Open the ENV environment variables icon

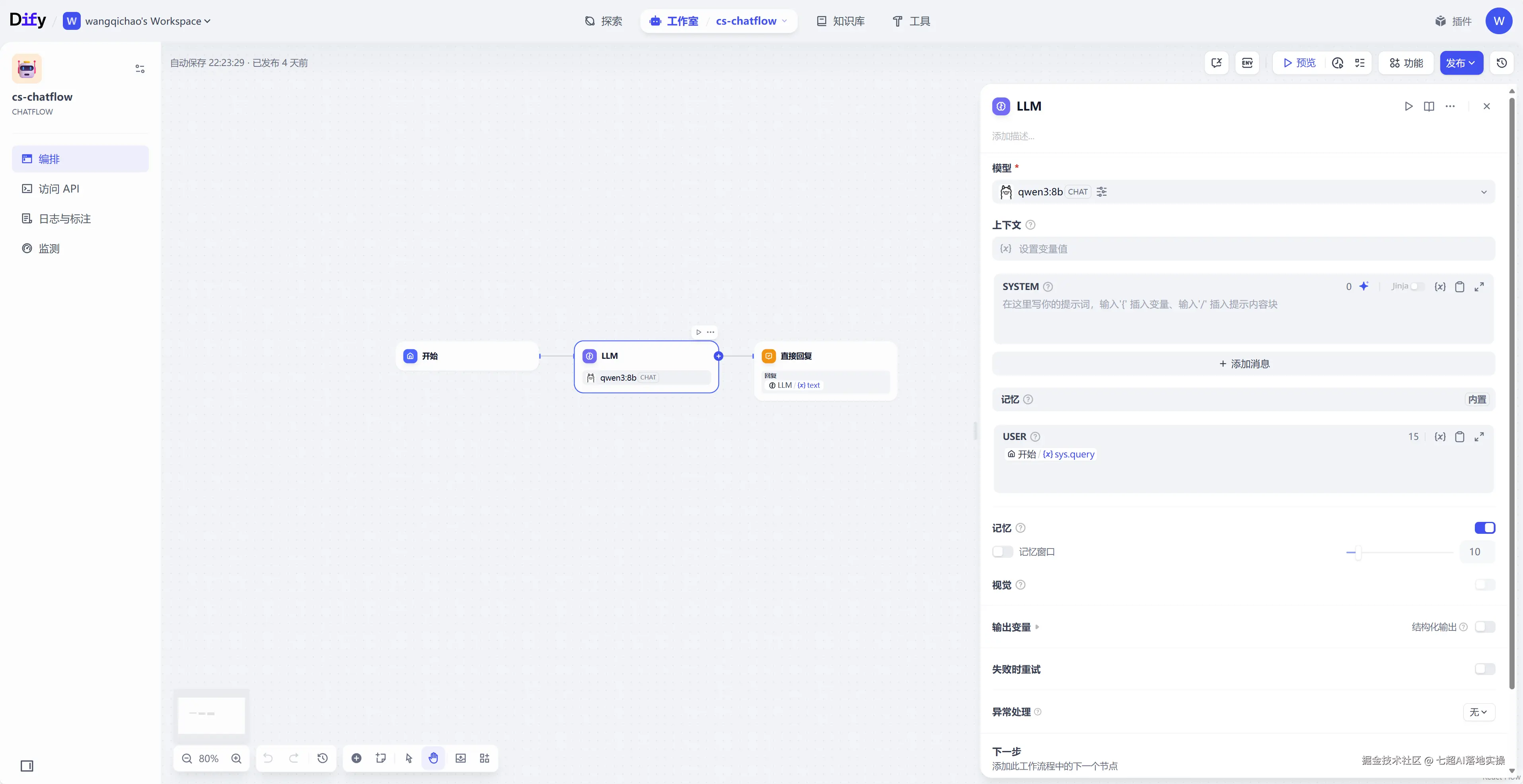(x=1247, y=63)
